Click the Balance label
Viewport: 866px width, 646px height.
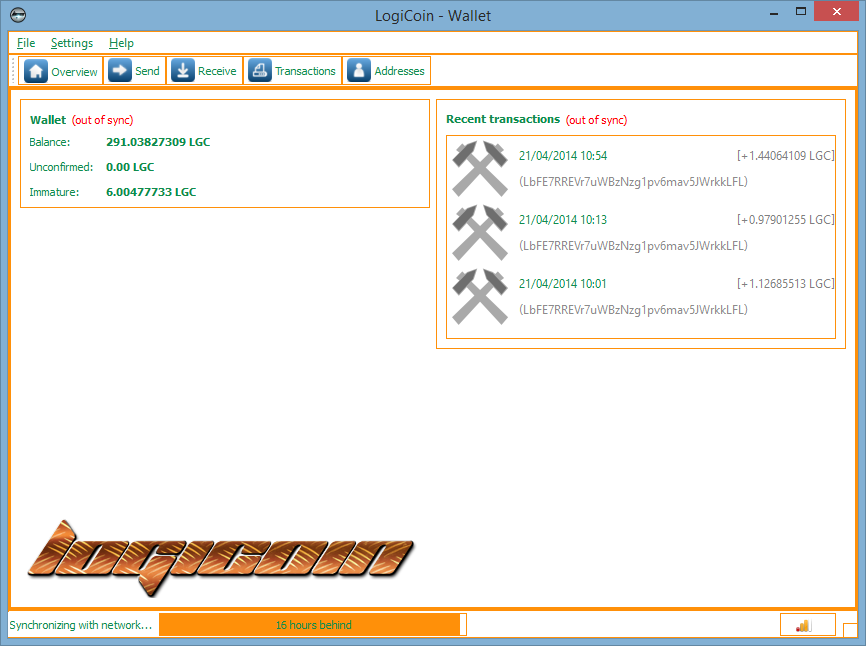point(50,142)
